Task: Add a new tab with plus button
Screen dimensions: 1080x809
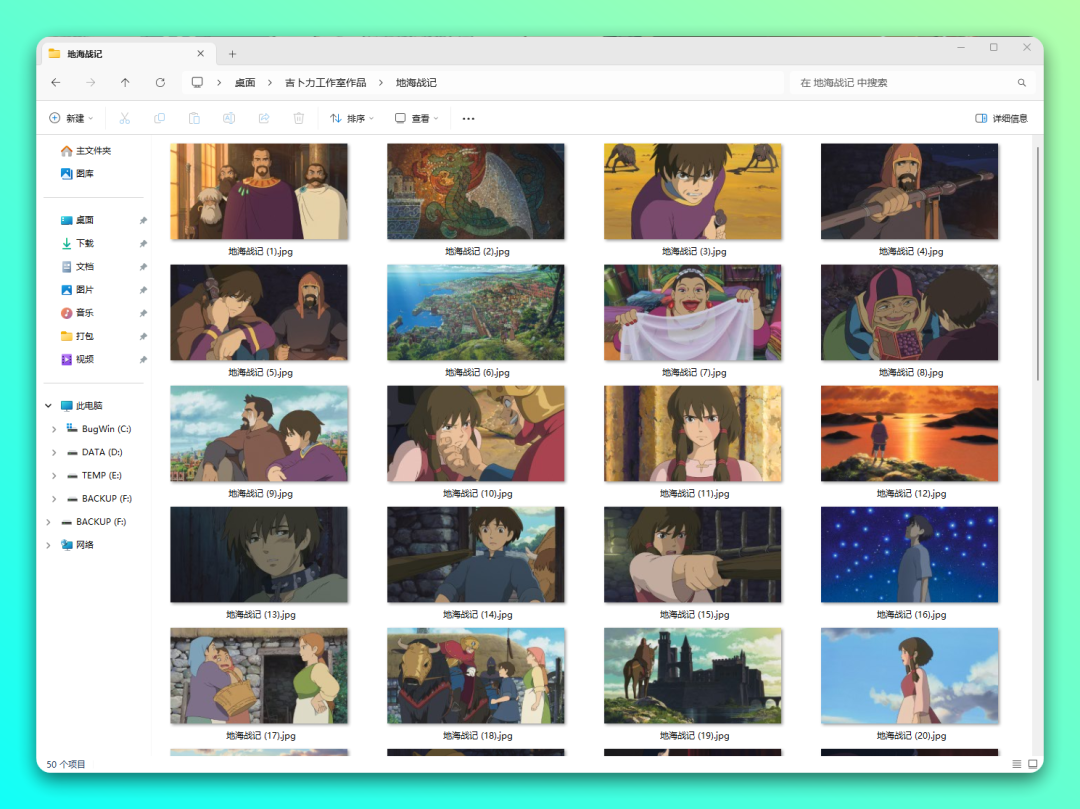Action: click(232, 54)
